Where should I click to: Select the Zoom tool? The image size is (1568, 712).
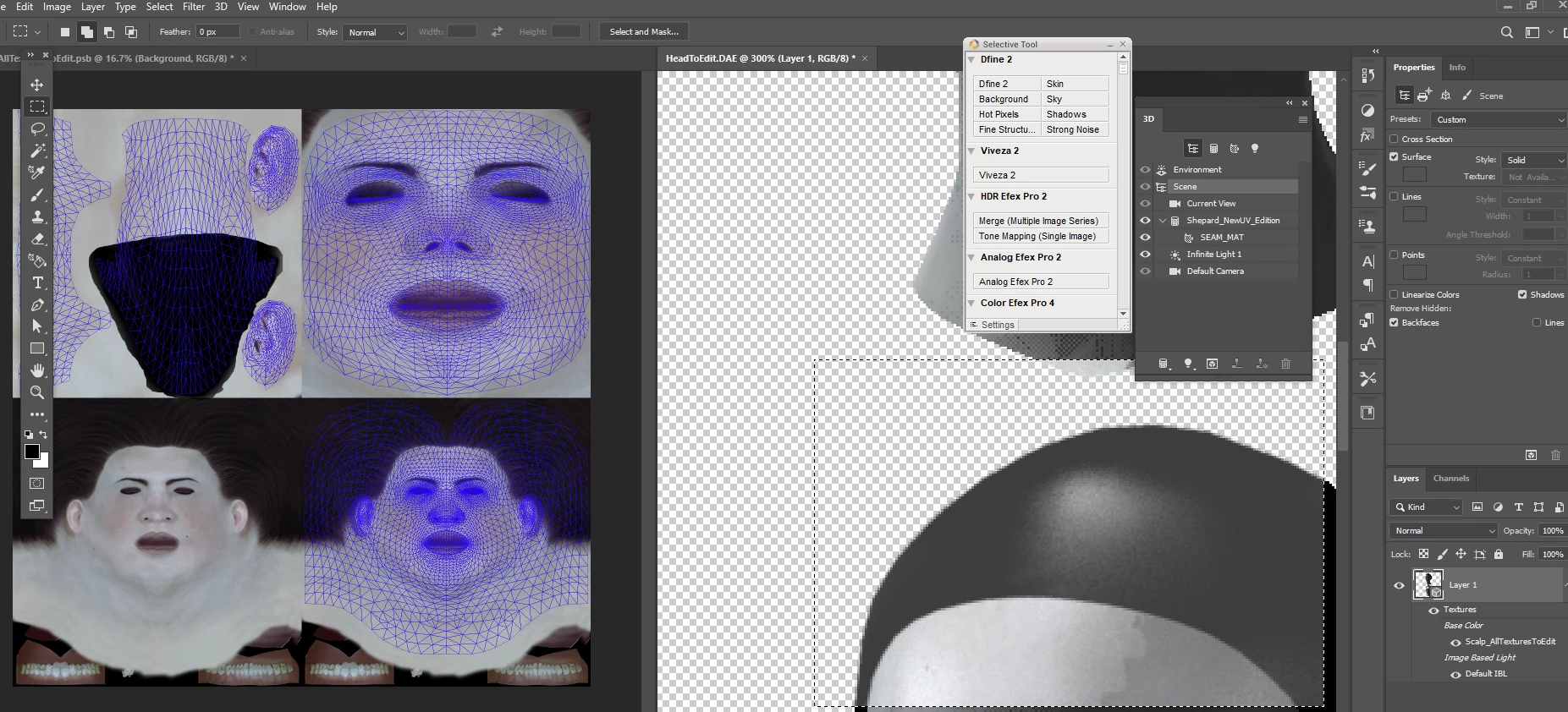click(37, 392)
